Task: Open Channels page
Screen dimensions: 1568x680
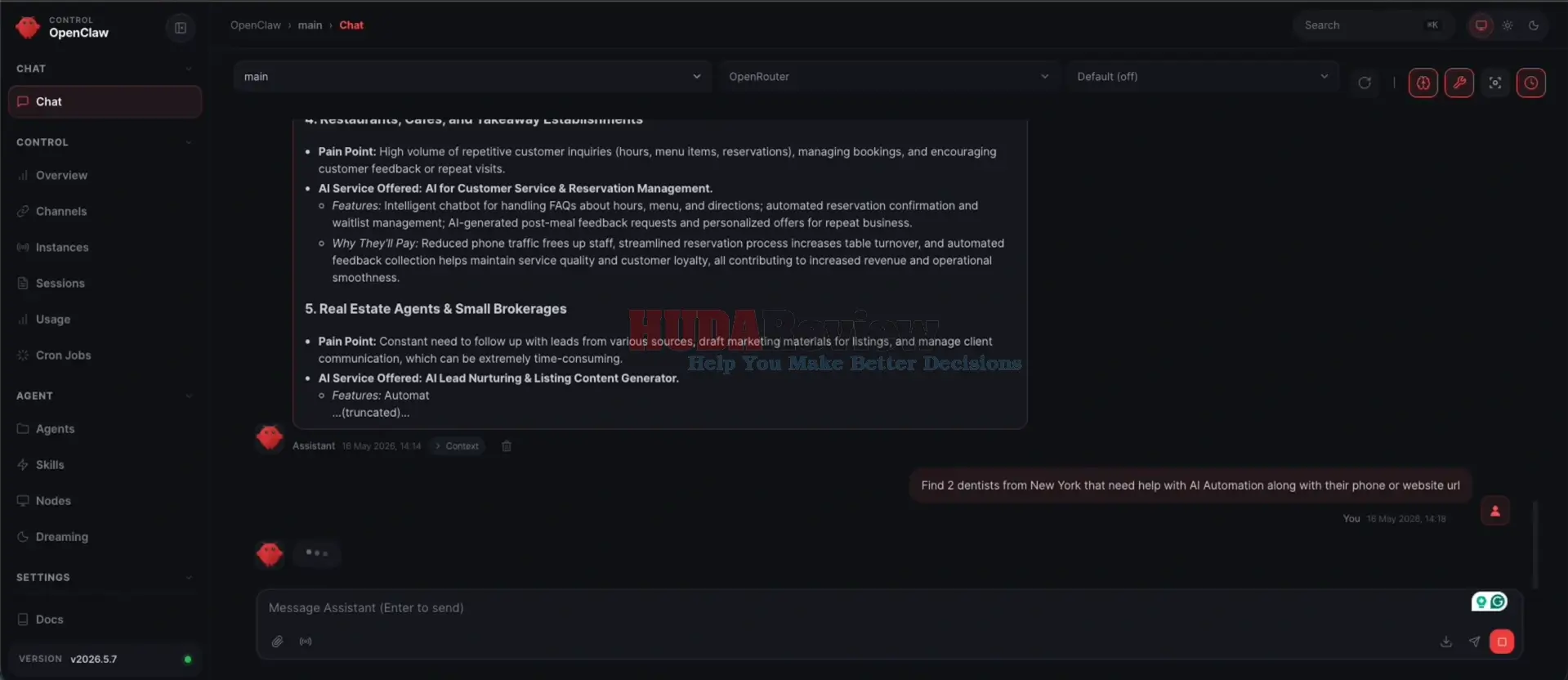Action: (105, 211)
